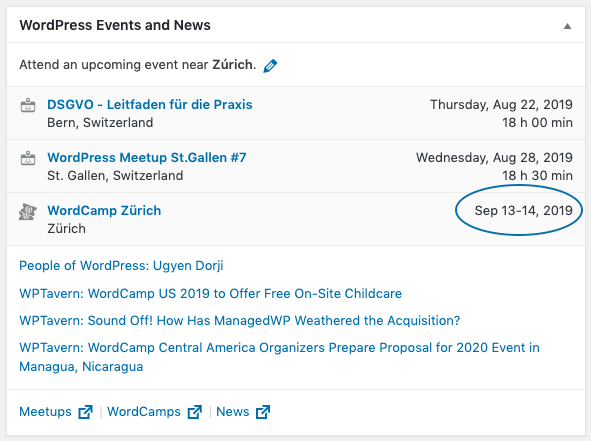
Task: Click the external link icon after Meetups
Action: click(x=86, y=412)
